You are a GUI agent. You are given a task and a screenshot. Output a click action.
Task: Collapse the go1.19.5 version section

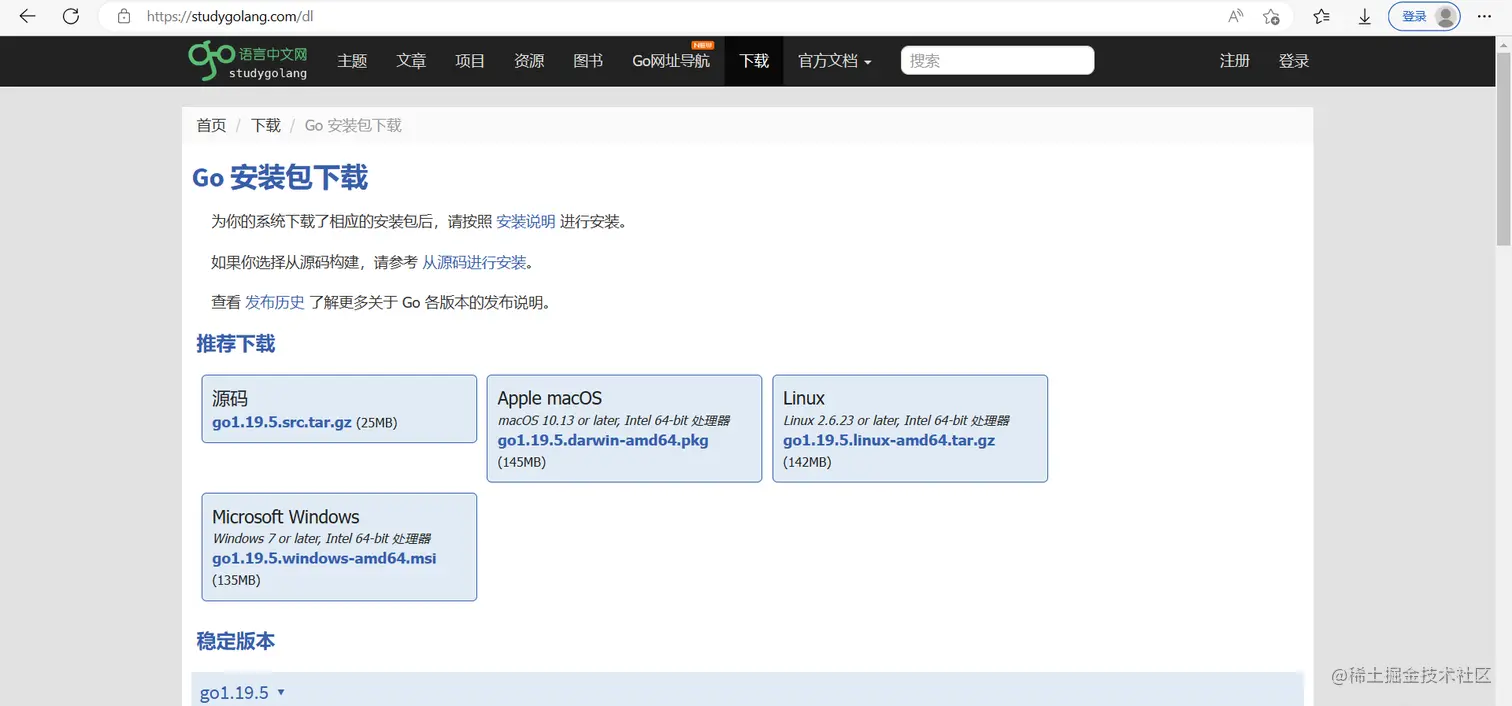click(242, 693)
